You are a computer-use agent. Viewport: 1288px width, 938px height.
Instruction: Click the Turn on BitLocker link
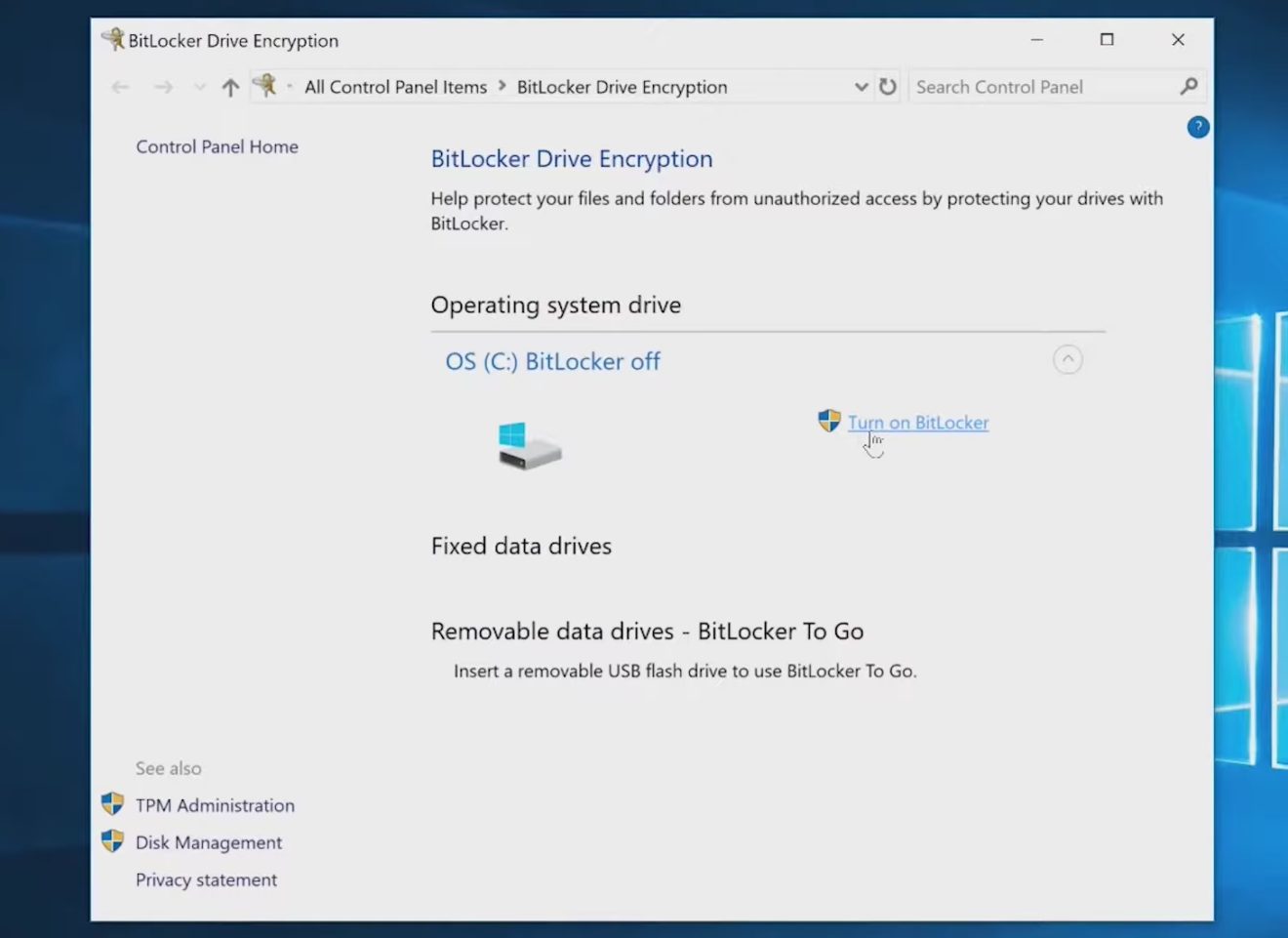click(x=918, y=422)
